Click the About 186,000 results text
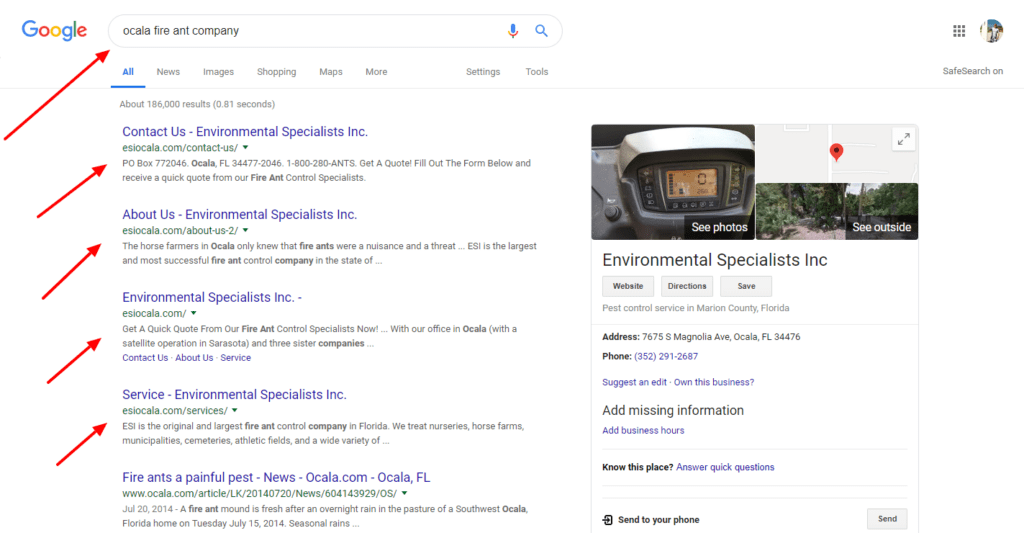Viewport: 1024px width, 533px height. pyautogui.click(x=197, y=104)
